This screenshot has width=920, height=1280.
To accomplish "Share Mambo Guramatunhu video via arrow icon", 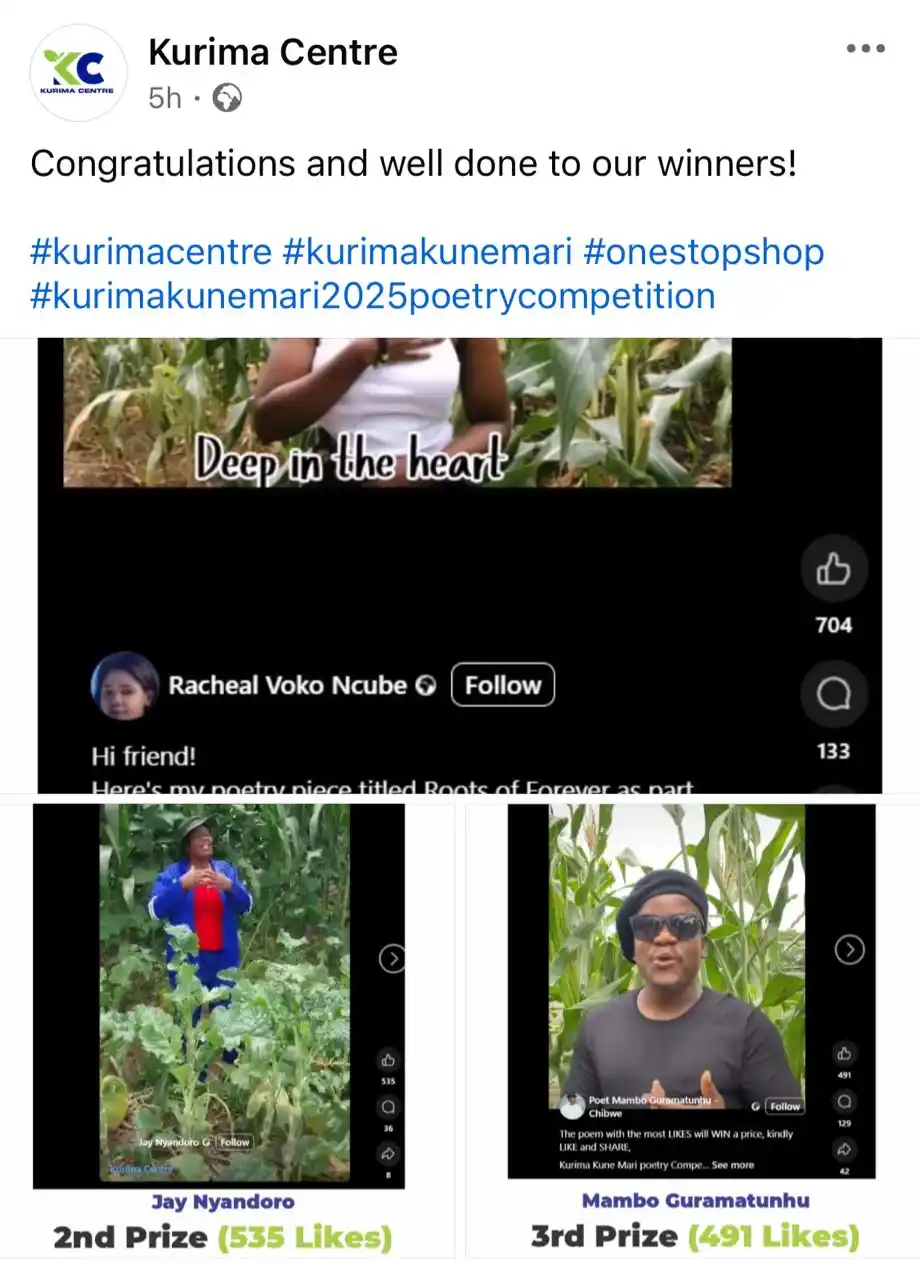I will click(845, 1149).
